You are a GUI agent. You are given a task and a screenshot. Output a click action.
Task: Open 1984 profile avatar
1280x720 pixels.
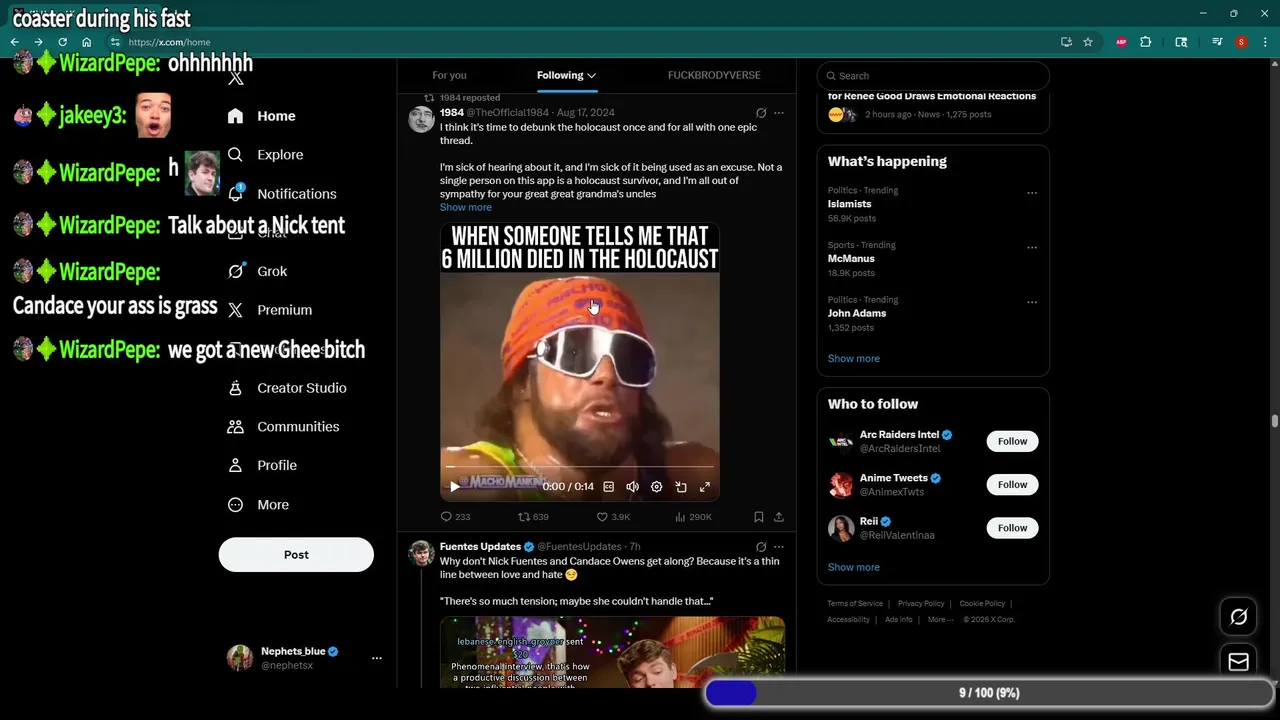coord(421,119)
